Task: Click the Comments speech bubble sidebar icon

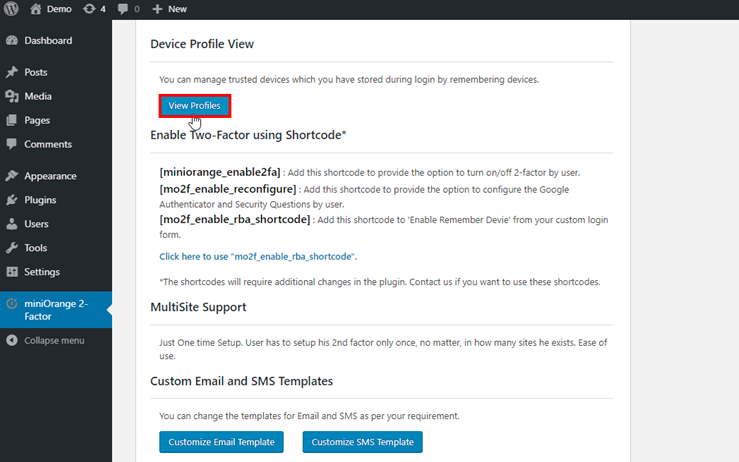Action: 12,144
